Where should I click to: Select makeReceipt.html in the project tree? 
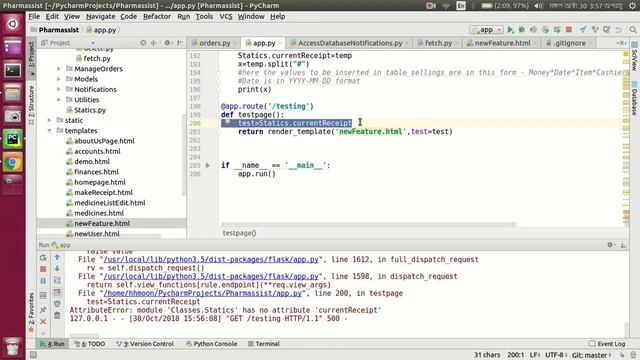103,192
